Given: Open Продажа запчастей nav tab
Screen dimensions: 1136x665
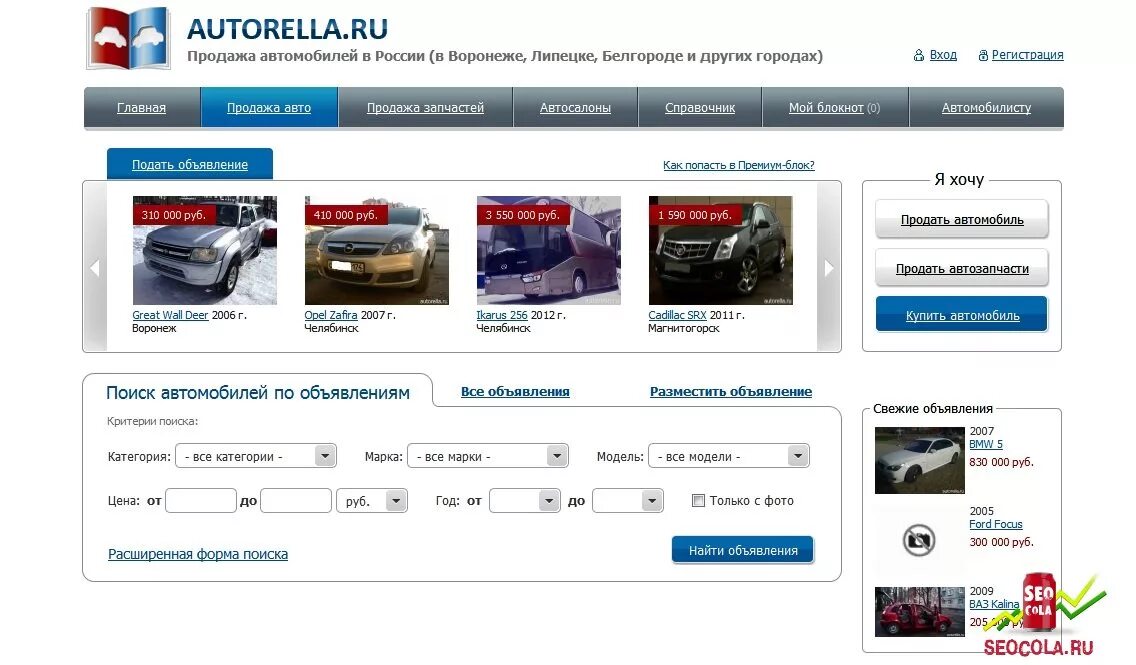Looking at the screenshot, I should click(425, 107).
